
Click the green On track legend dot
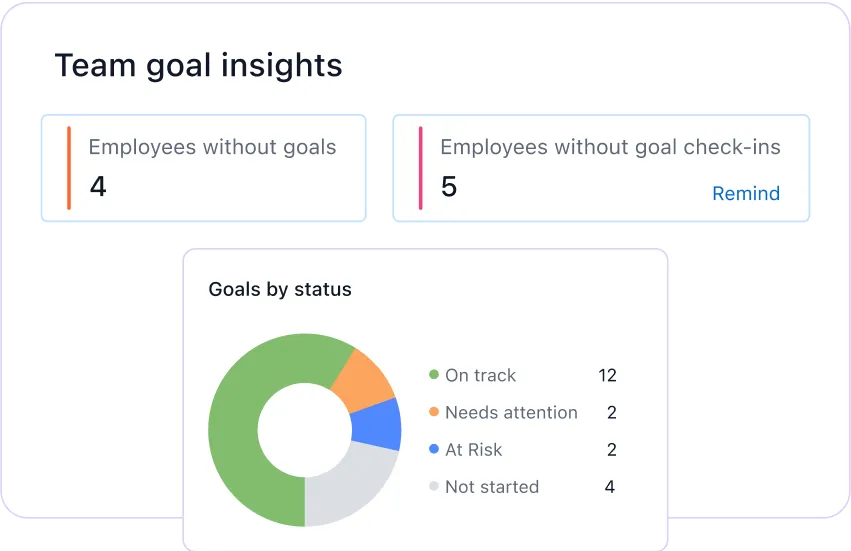pos(434,375)
